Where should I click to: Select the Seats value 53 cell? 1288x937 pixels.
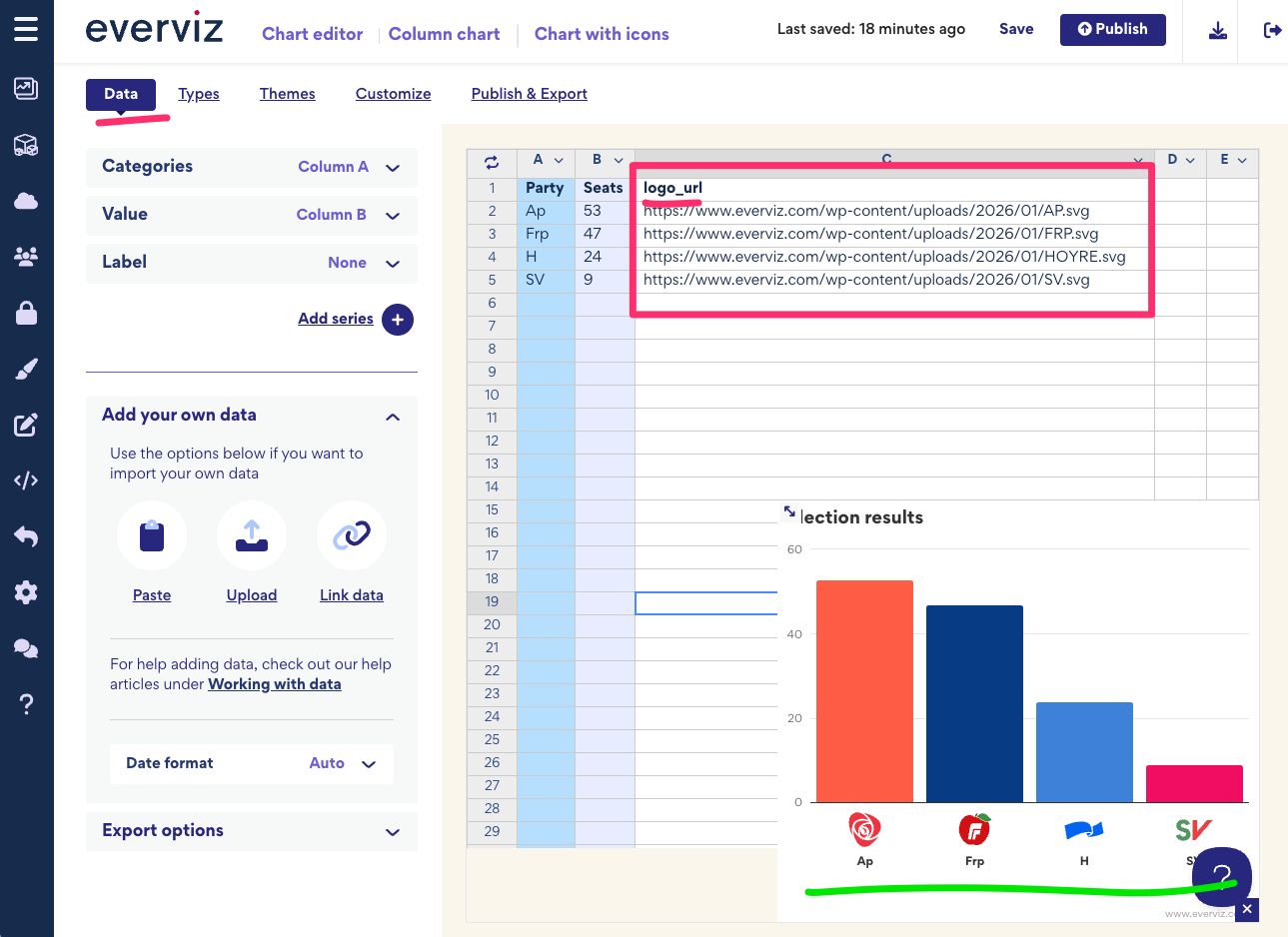point(605,211)
